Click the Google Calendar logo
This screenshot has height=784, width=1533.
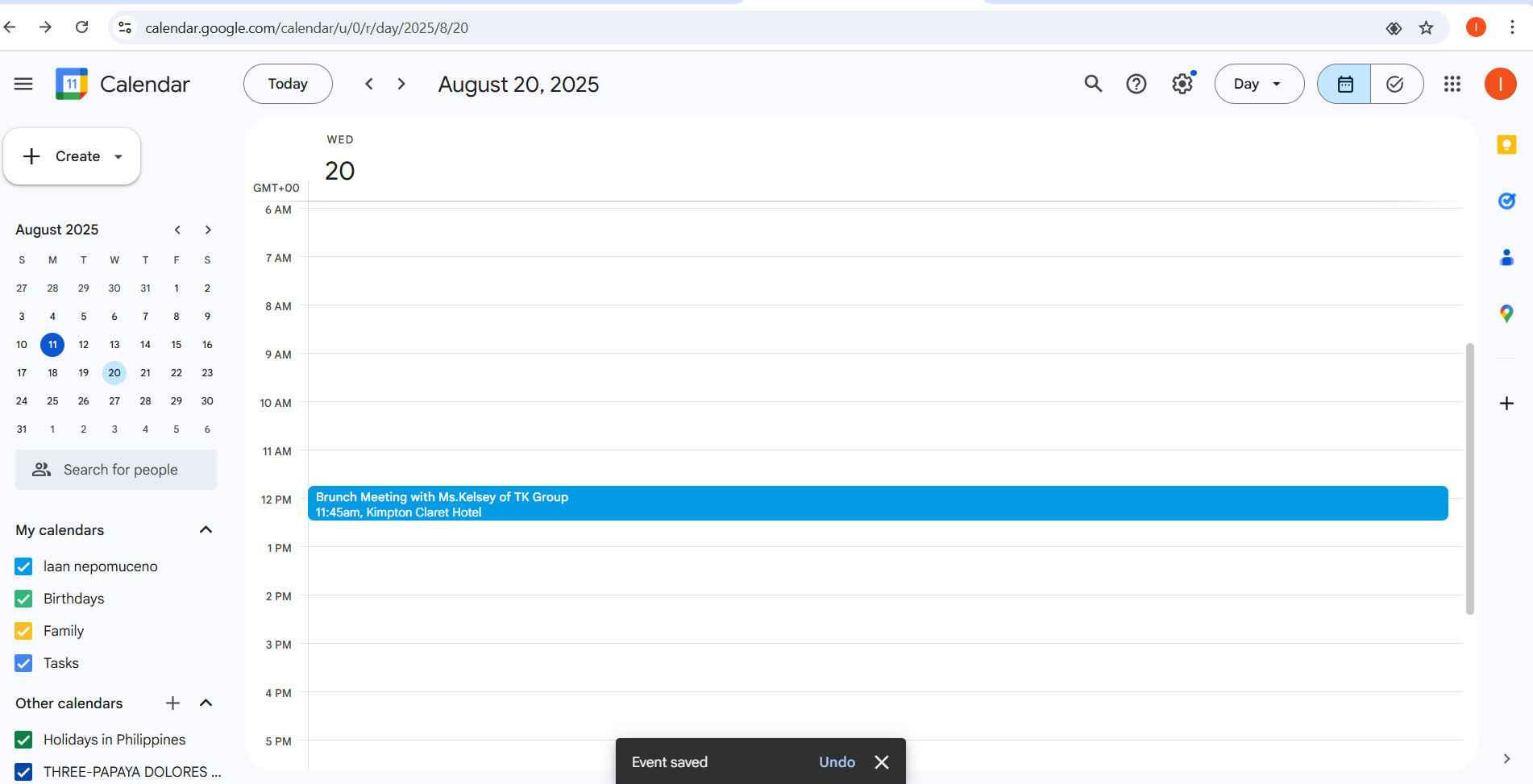[x=72, y=84]
